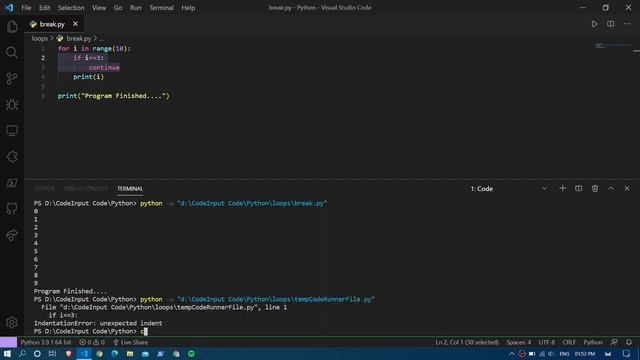The height and width of the screenshot is (360, 640).
Task: Open the Run menu
Action: (136, 8)
